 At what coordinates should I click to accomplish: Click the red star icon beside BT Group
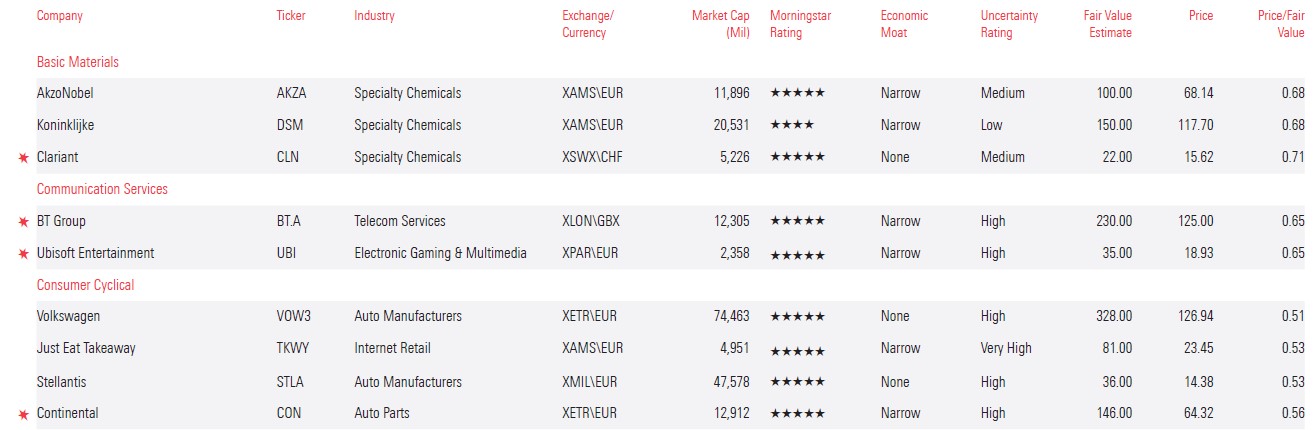tap(23, 222)
